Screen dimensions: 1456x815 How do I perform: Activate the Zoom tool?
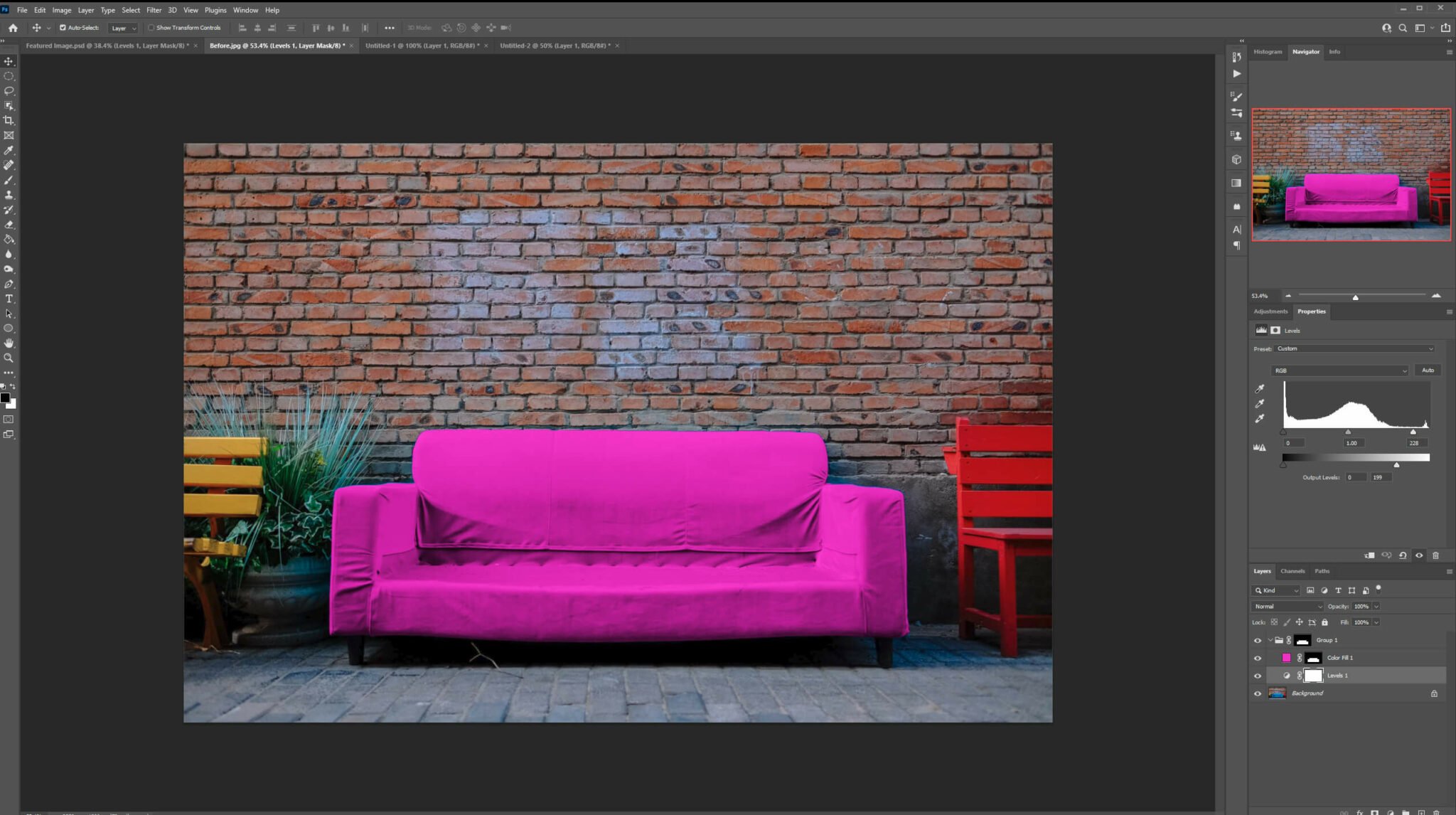pyautogui.click(x=9, y=358)
